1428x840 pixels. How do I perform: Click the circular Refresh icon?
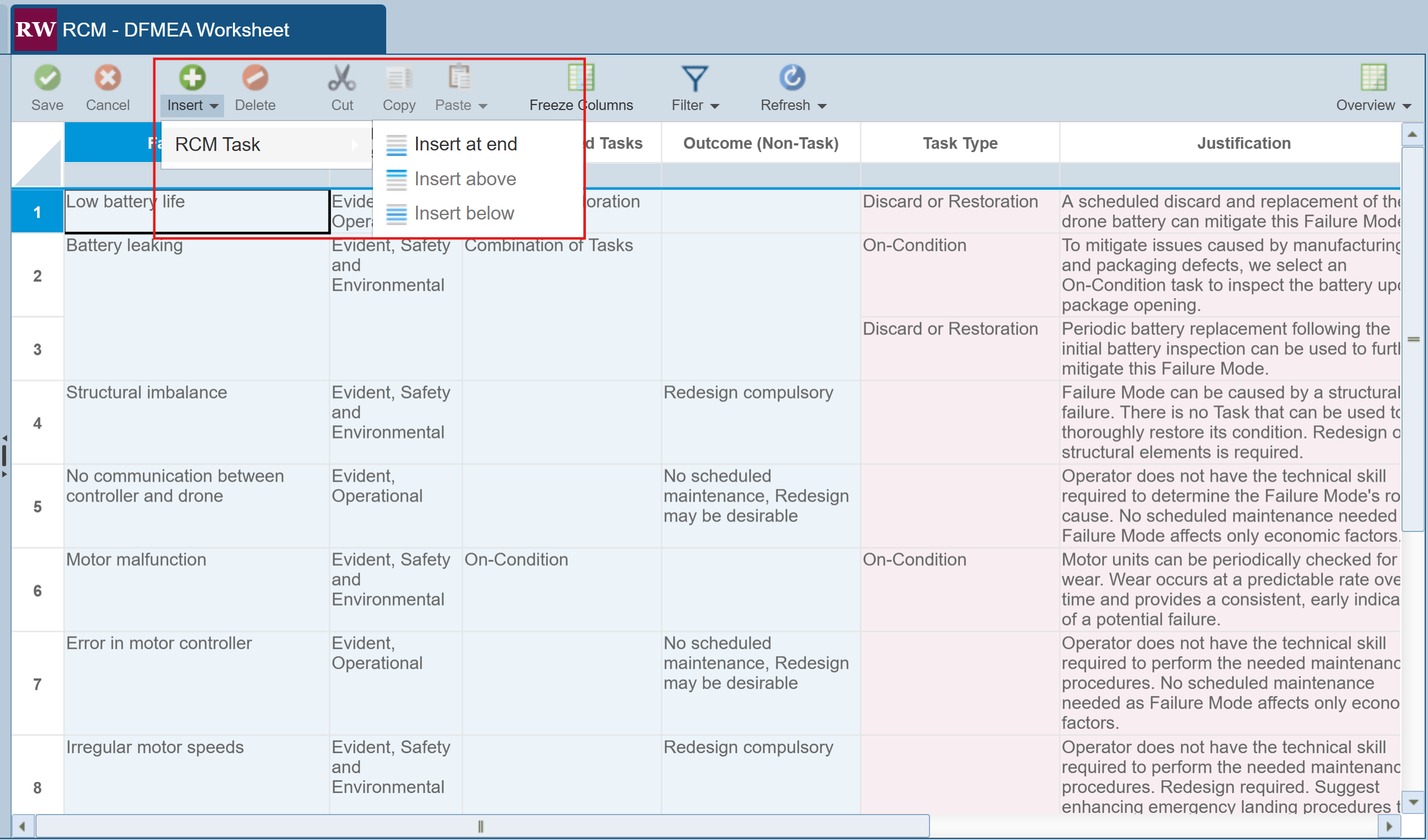pos(792,77)
